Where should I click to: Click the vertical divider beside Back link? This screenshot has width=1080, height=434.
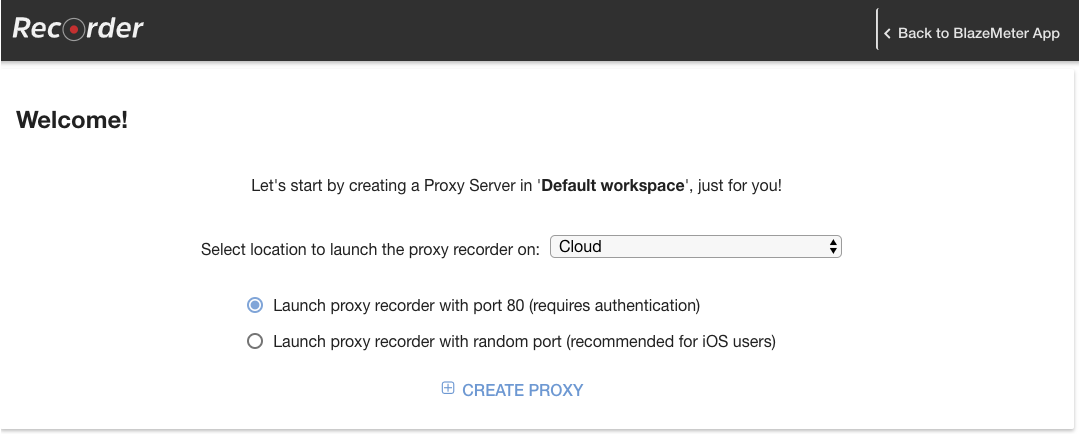[877, 30]
